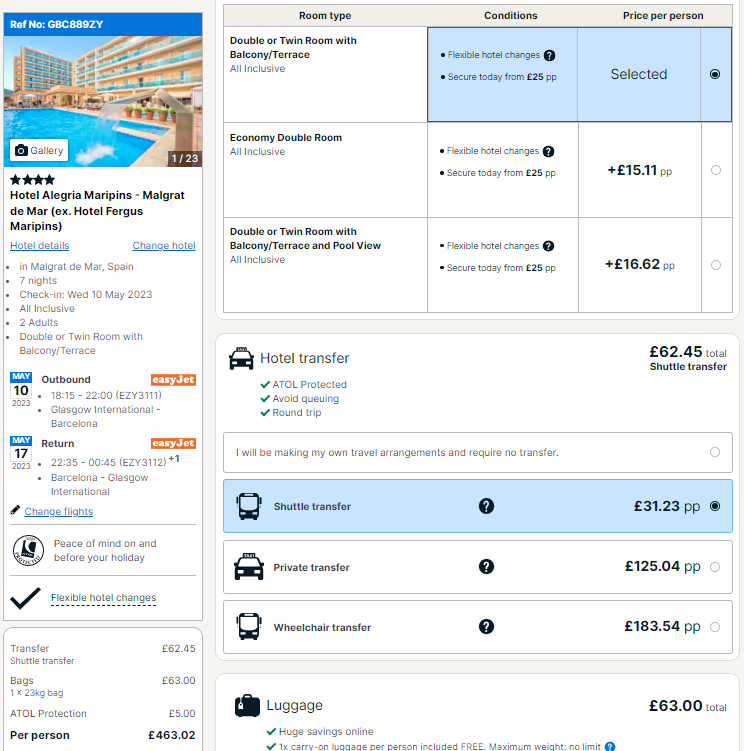Open the Hotel details link
The height and width of the screenshot is (751, 744).
tap(40, 245)
